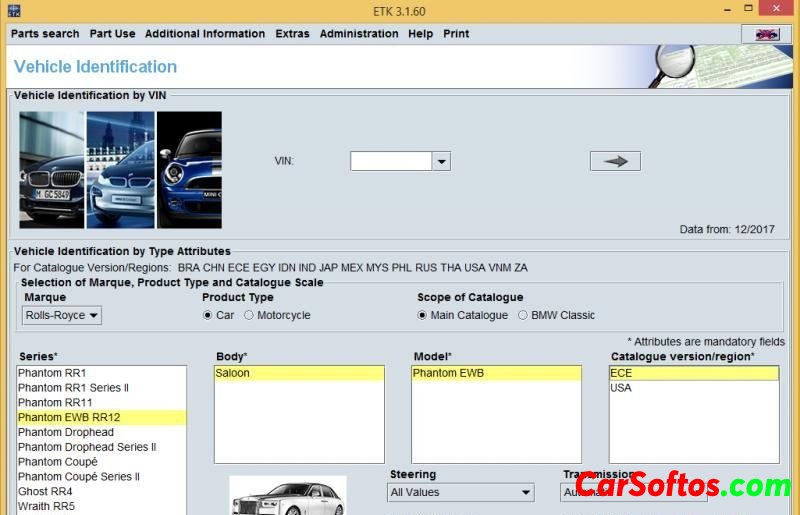Screen dimensions: 800x515
Task: Click the UK flag language icon
Action: [767, 34]
